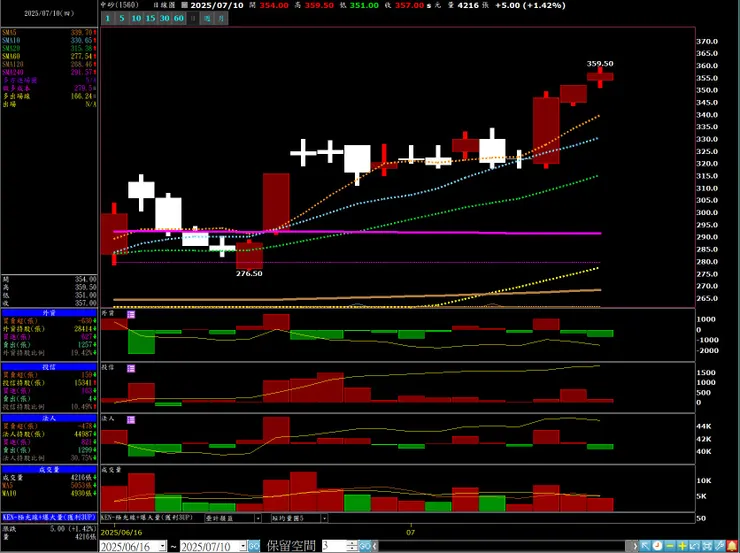The height and width of the screenshot is (553, 740).
Task: Select the 外資 blue panel header
Action: point(49,313)
